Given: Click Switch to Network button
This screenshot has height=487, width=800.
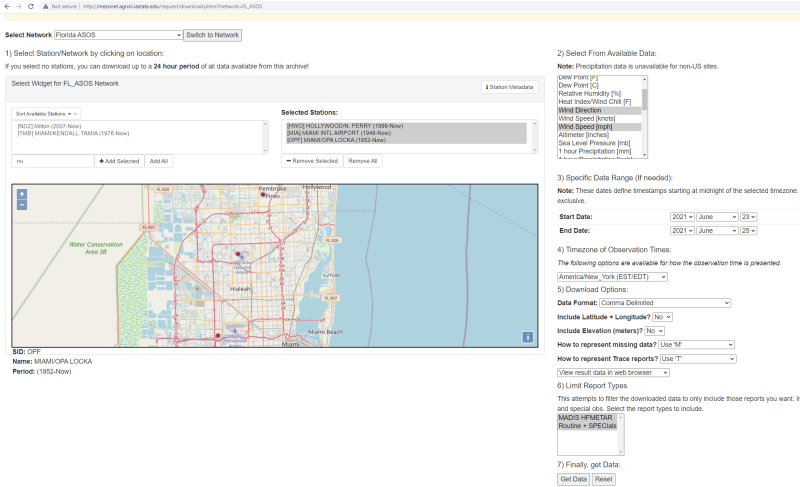Looking at the screenshot, I should click(x=212, y=35).
